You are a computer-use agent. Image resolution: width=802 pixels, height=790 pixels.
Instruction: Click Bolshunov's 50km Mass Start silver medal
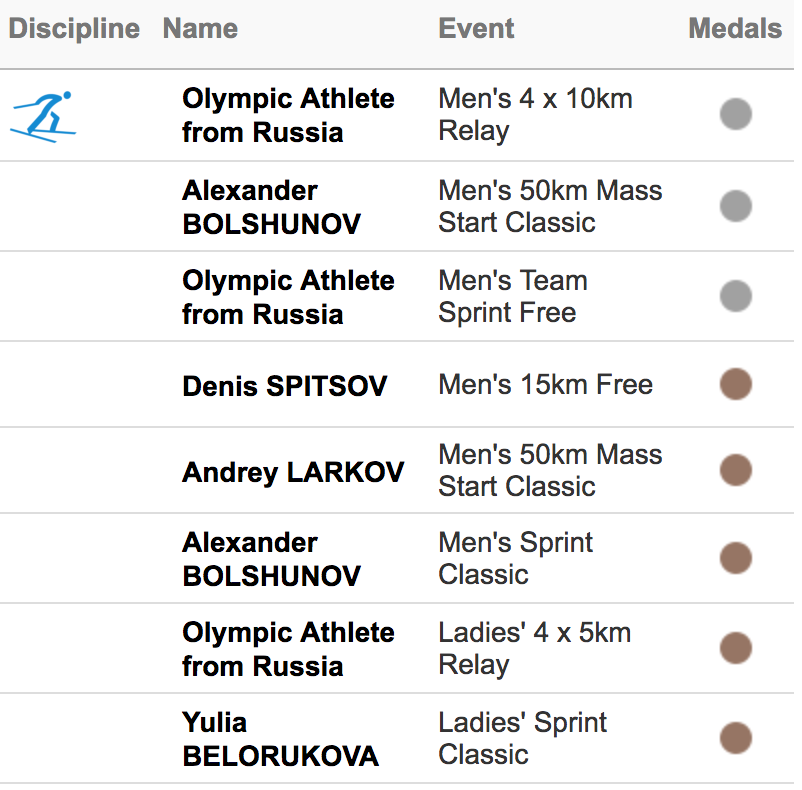tap(736, 206)
